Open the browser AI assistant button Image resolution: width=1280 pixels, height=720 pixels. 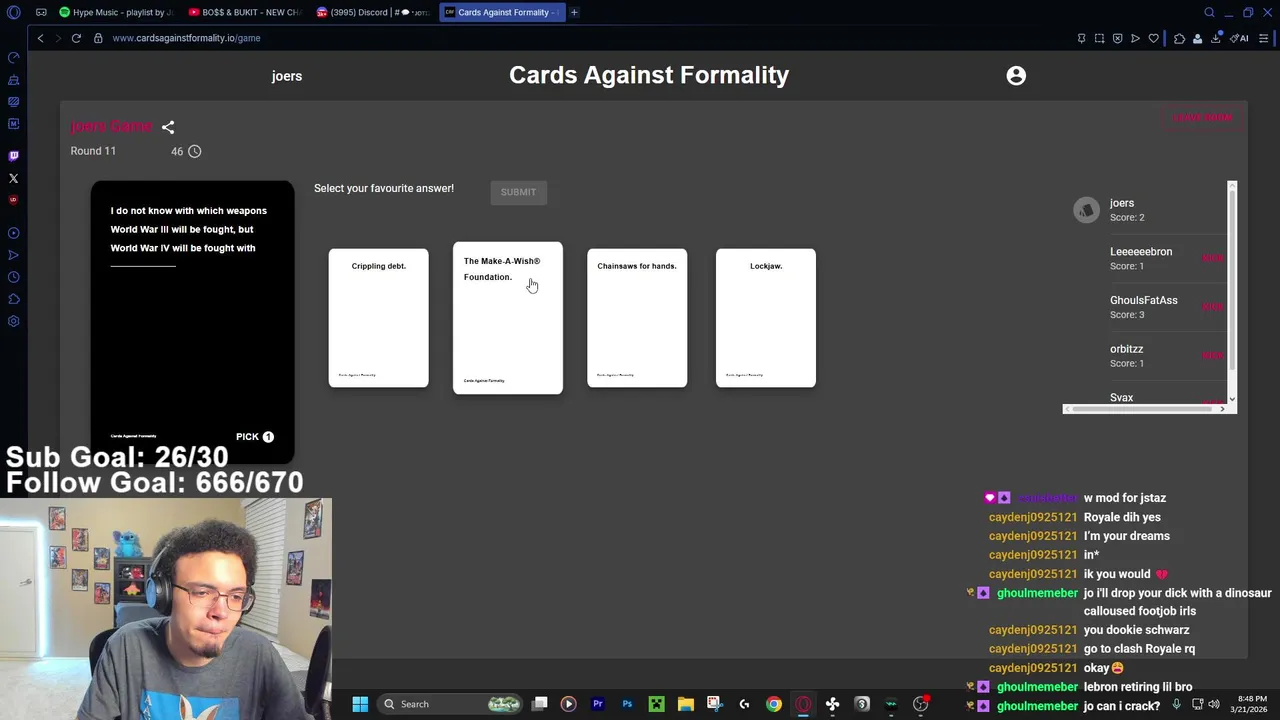[x=1240, y=38]
